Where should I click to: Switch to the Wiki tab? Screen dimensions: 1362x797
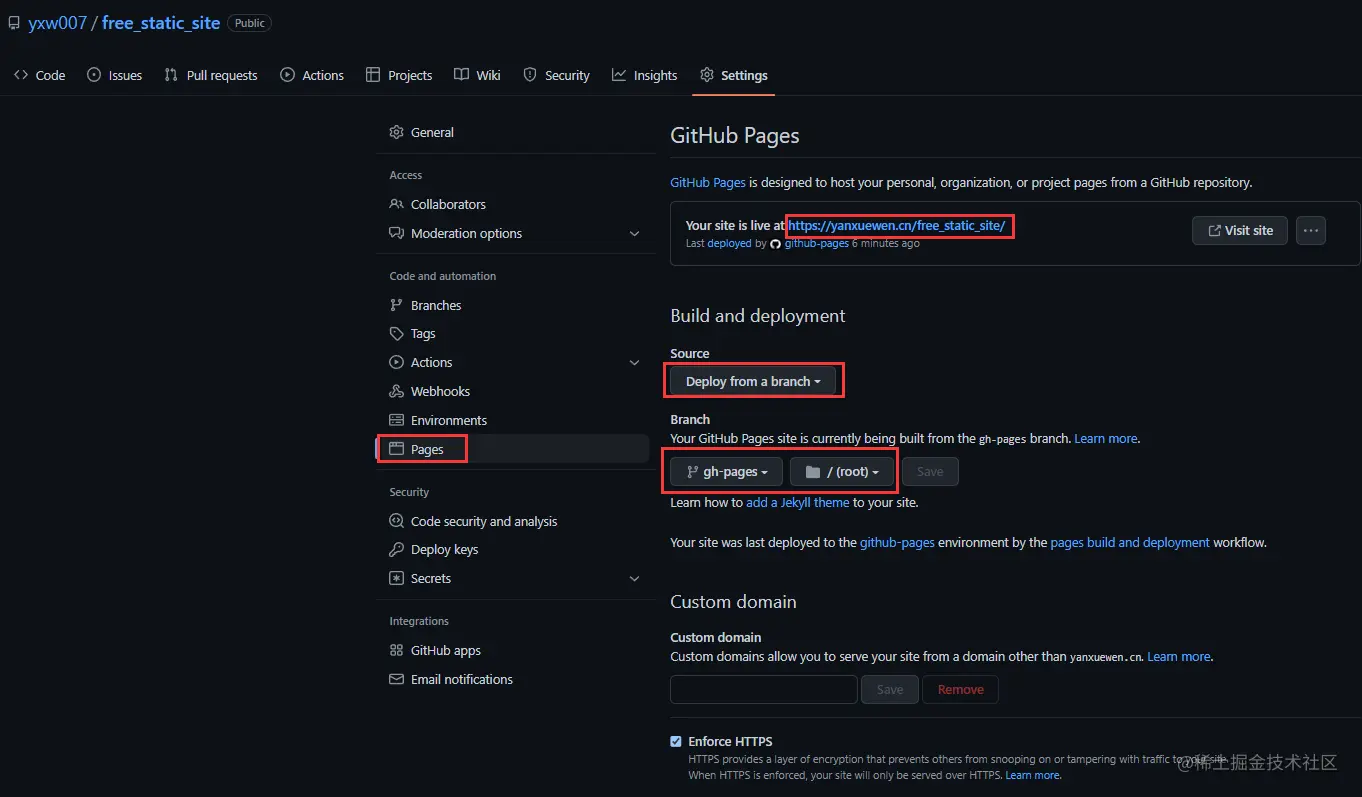click(477, 75)
